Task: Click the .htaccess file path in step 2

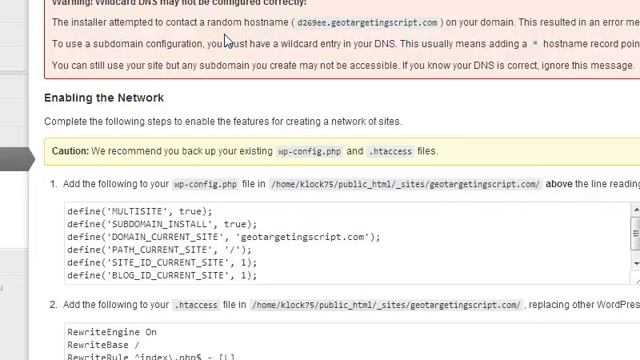Action: coord(386,305)
